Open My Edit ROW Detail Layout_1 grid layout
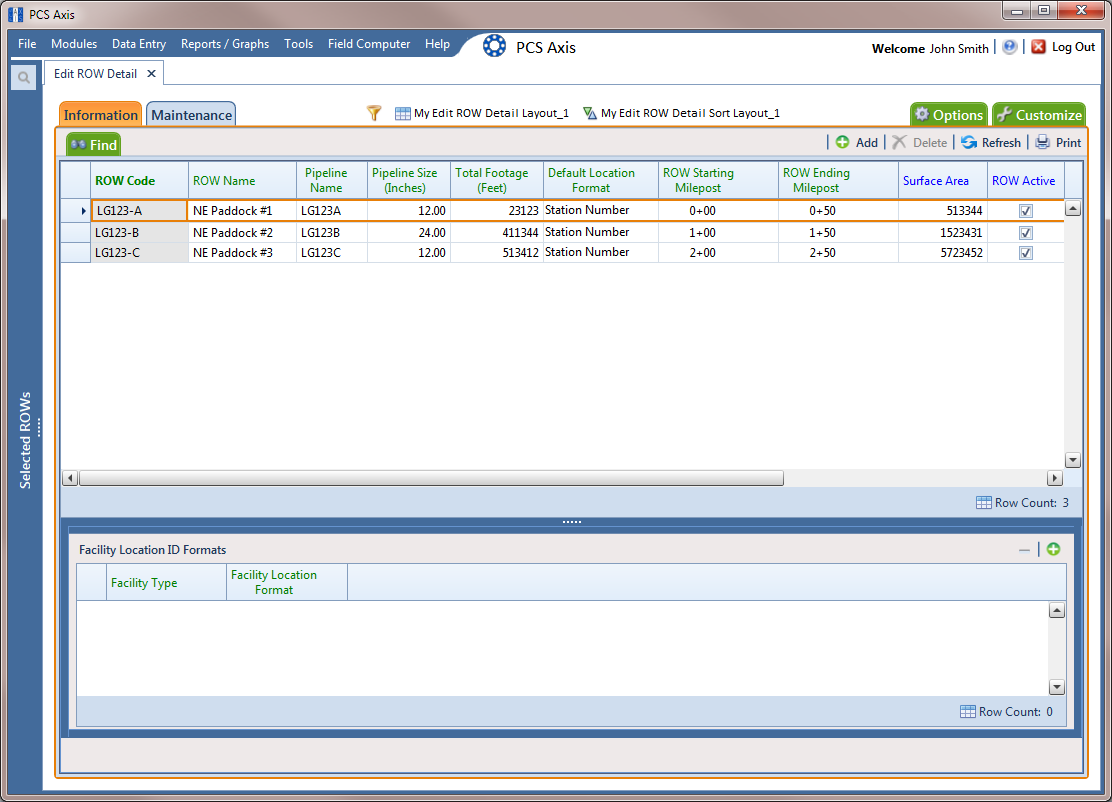The width and height of the screenshot is (1112, 802). (482, 113)
